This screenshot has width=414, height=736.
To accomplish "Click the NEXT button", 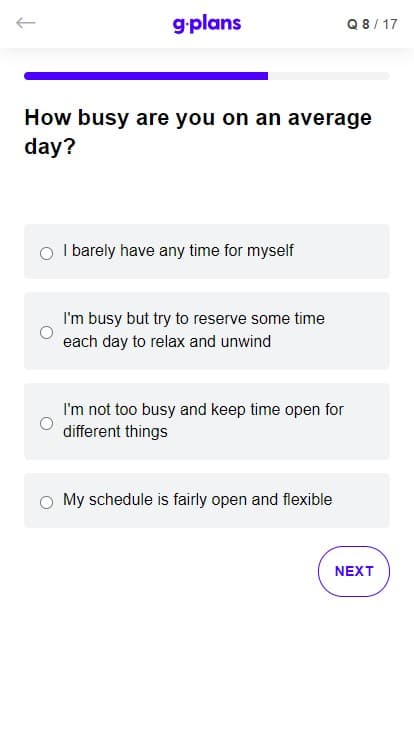I will [x=354, y=571].
